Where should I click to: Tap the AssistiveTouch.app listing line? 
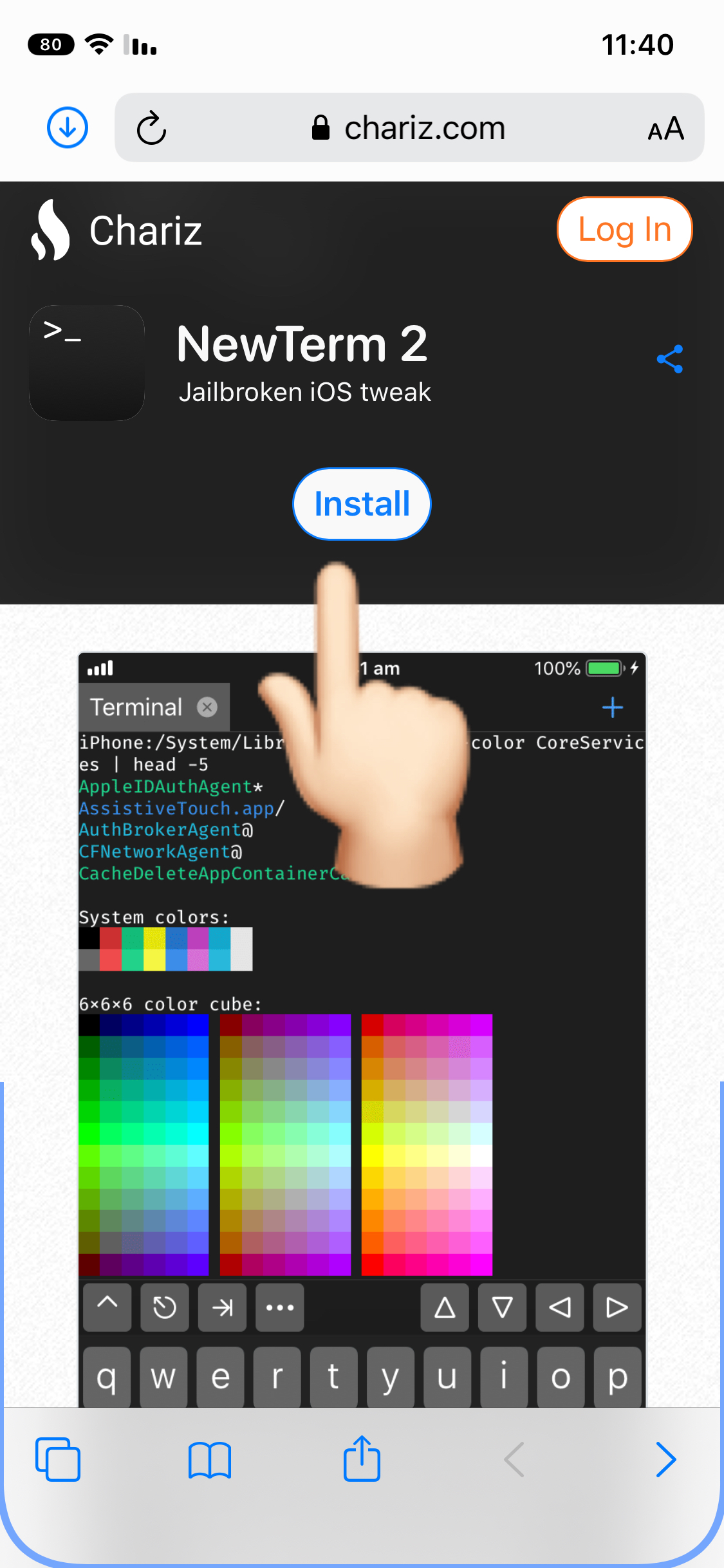click(181, 808)
